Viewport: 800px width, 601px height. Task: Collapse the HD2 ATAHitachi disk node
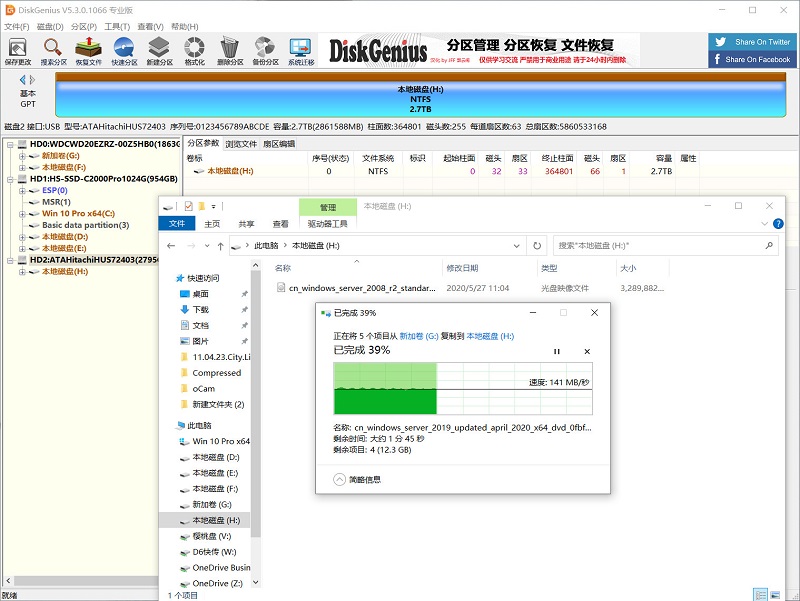coord(10,260)
